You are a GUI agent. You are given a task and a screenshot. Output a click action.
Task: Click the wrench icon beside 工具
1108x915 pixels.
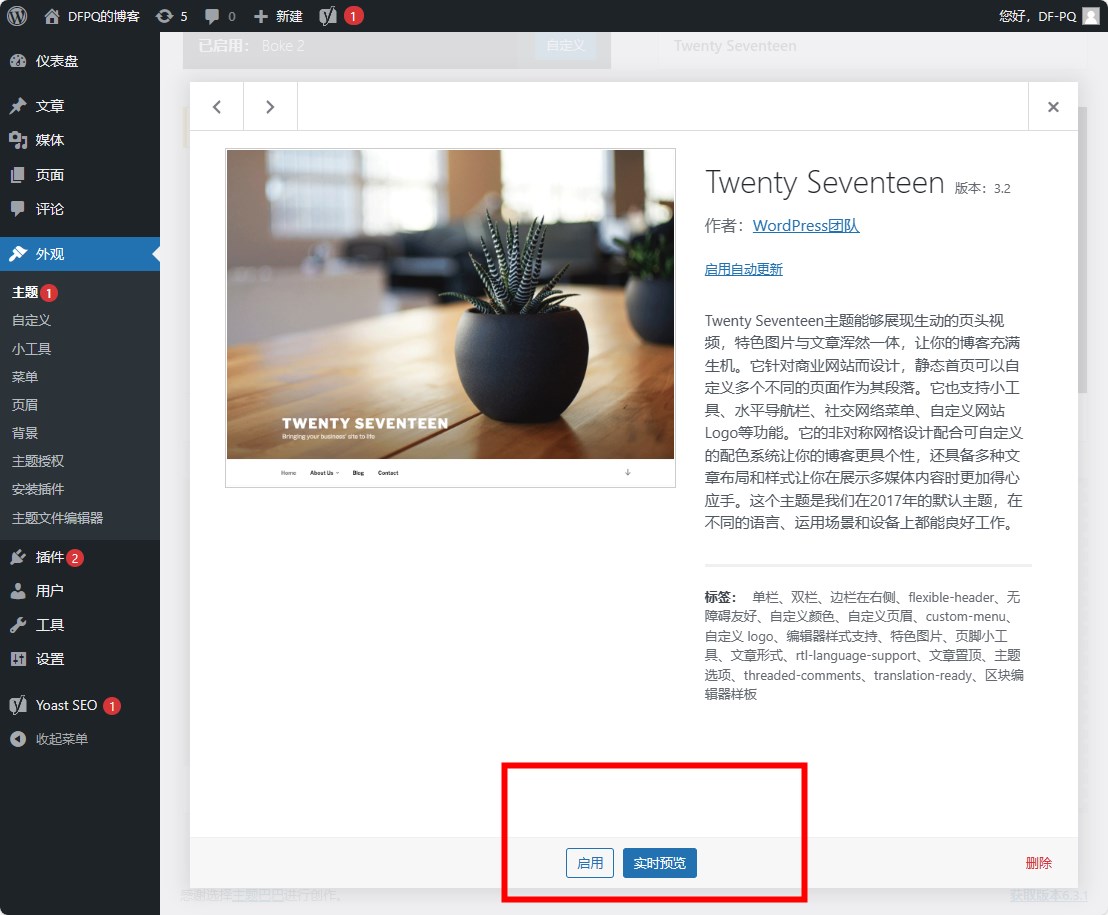coord(18,625)
